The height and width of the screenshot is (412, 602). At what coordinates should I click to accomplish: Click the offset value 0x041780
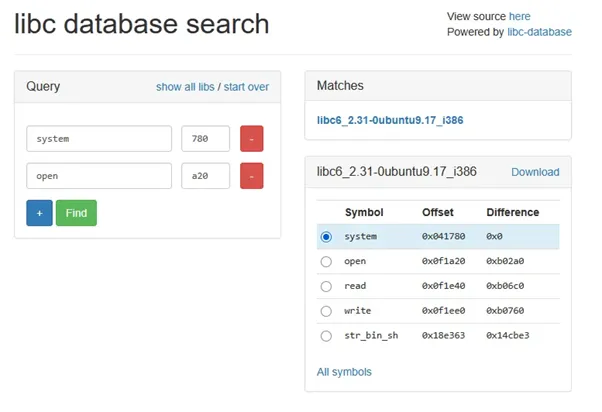pos(443,237)
